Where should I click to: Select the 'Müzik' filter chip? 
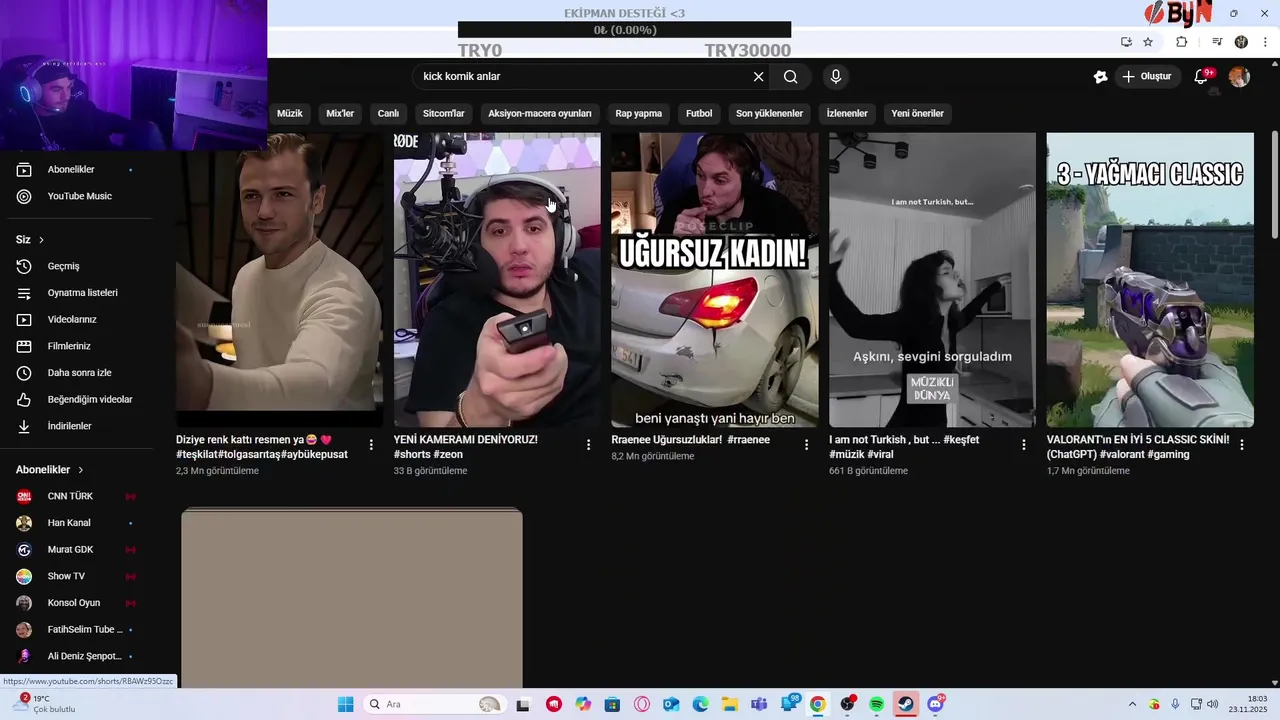tap(289, 113)
